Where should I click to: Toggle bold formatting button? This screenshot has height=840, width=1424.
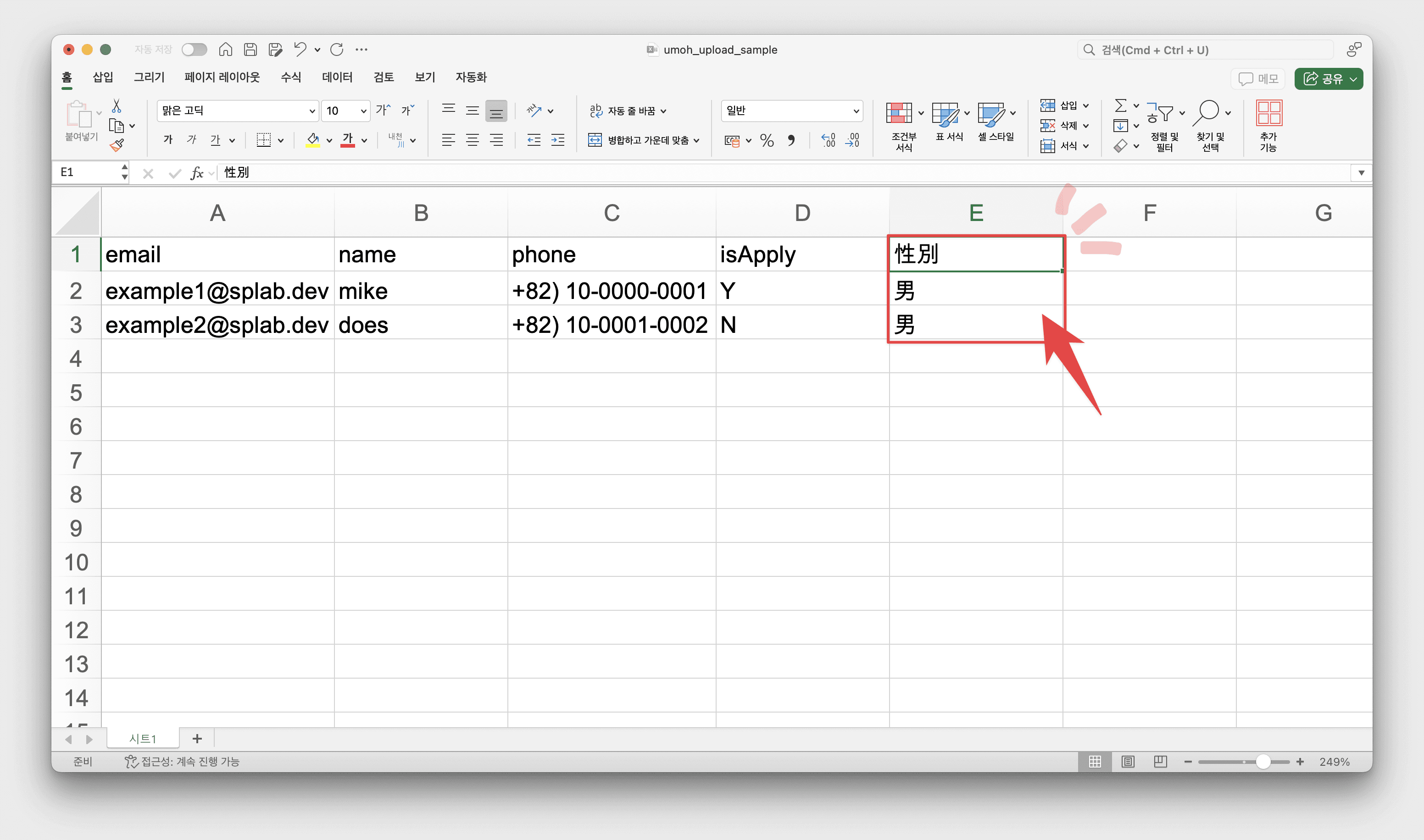(x=167, y=140)
